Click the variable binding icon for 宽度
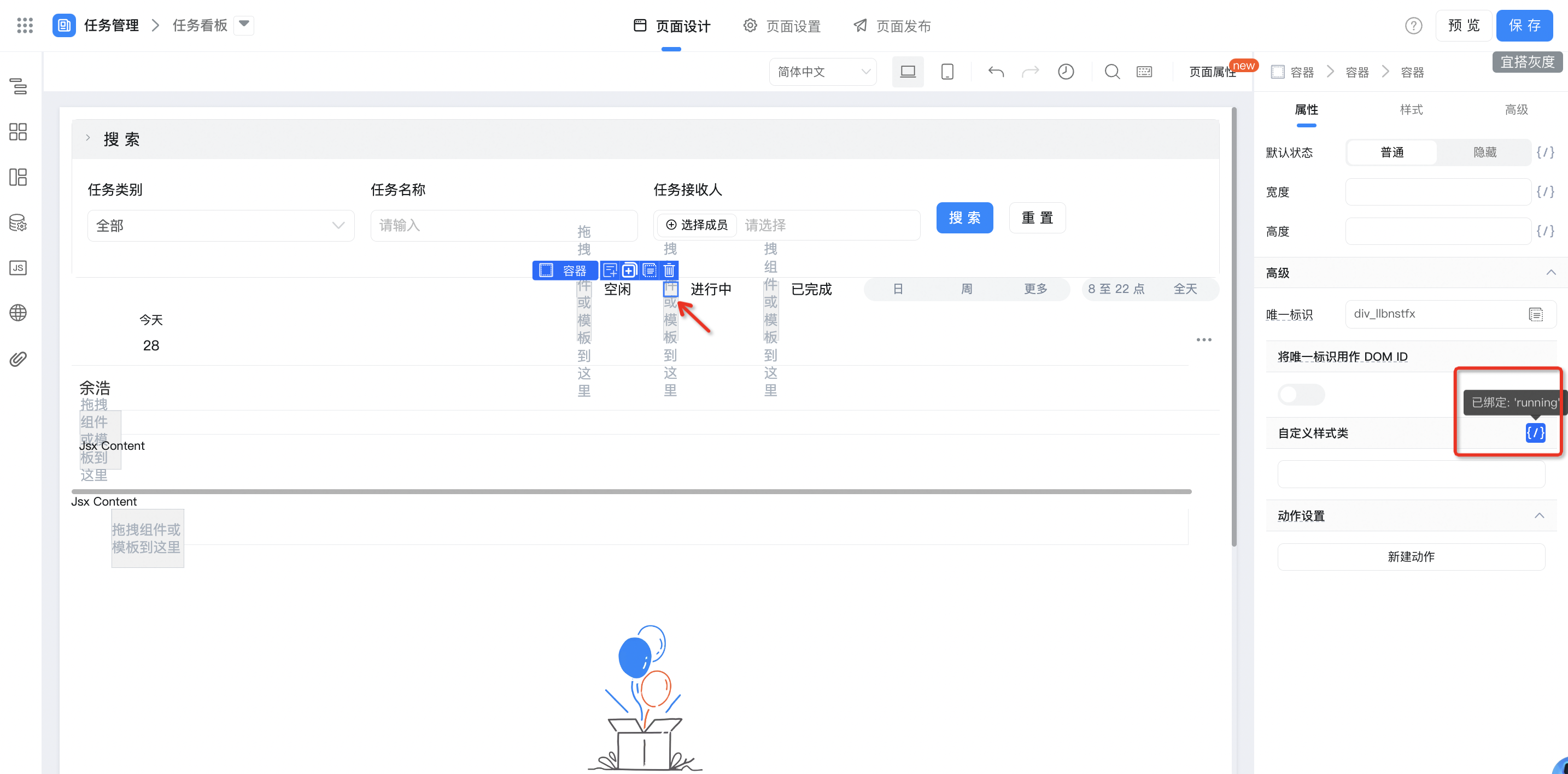Screen dimensions: 1568x774 pyautogui.click(x=1545, y=192)
